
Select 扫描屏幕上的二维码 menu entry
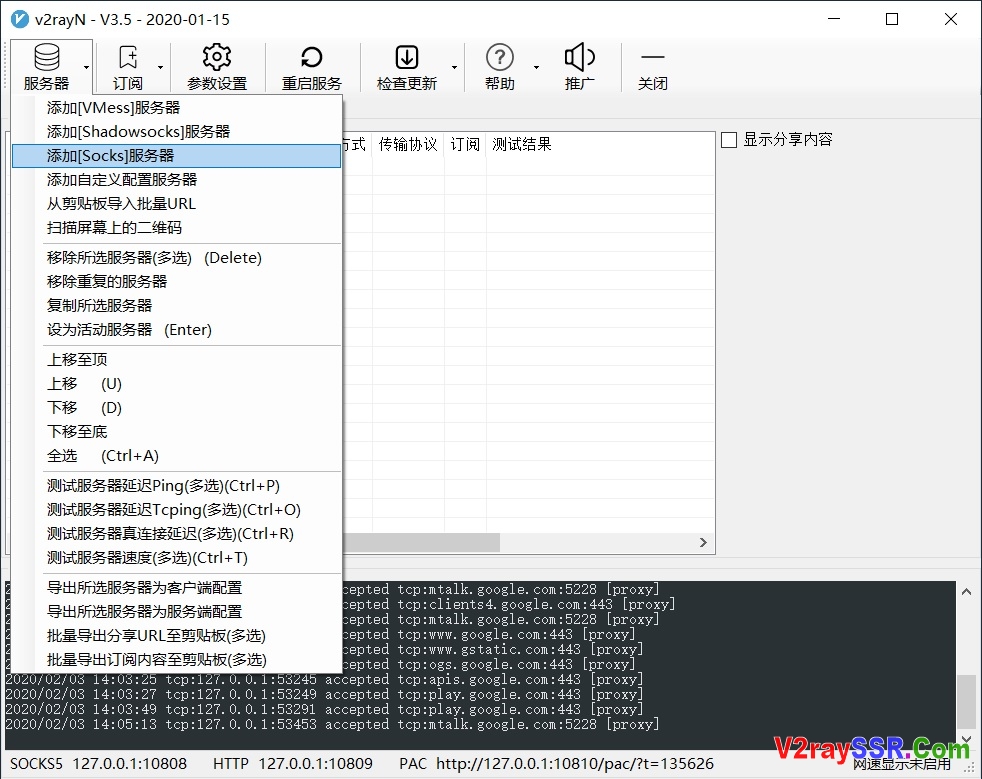[114, 228]
